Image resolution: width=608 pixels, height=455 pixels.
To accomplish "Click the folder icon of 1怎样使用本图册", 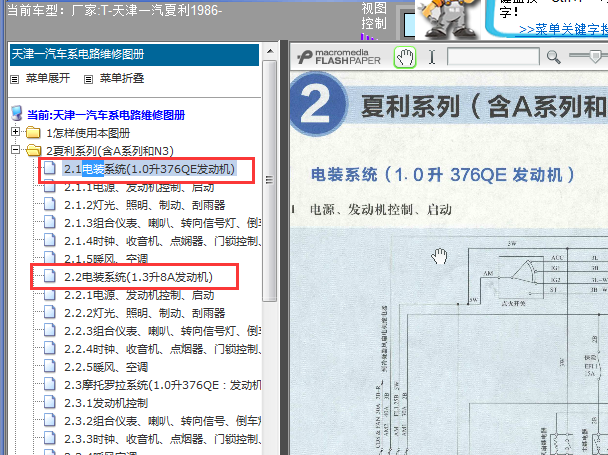I will [x=33, y=133].
